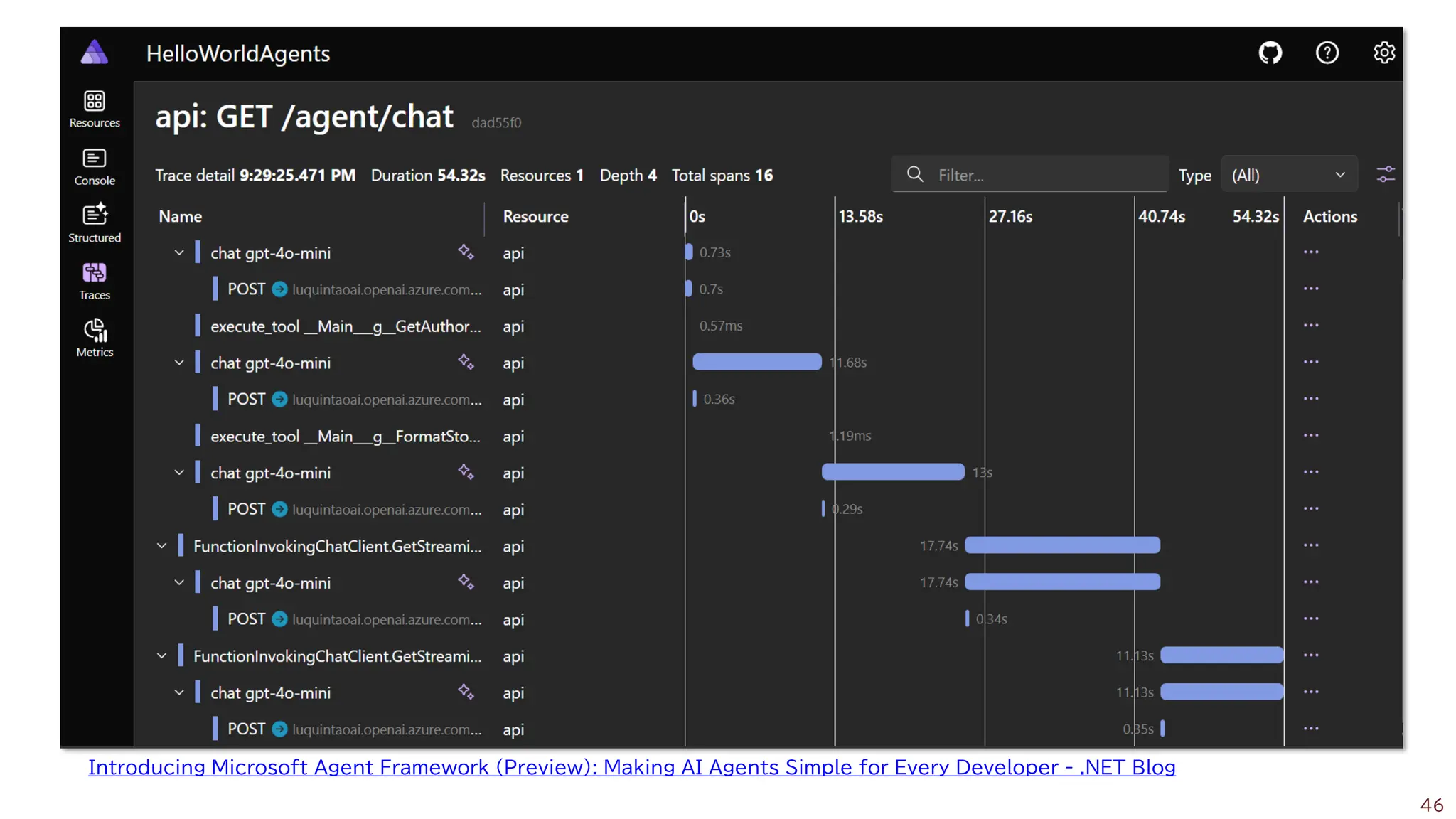Click arrow icon on 0.34s POST row
Viewport: 1456px width, 819px height.
point(280,619)
